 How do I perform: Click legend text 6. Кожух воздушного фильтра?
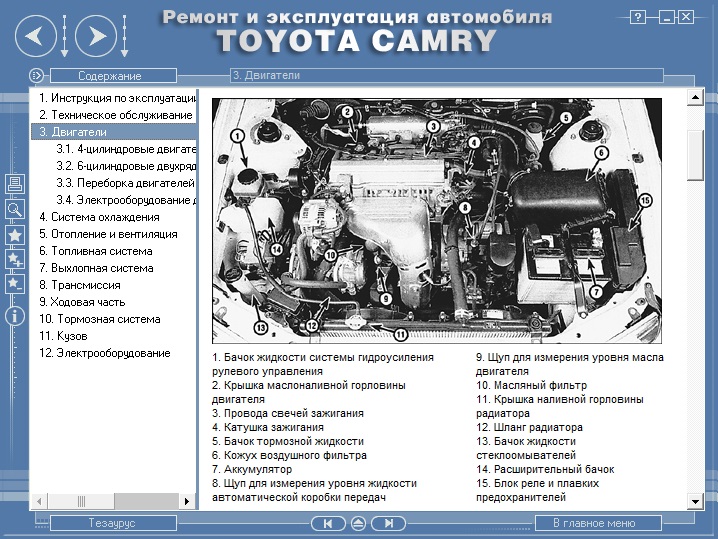(x=289, y=455)
